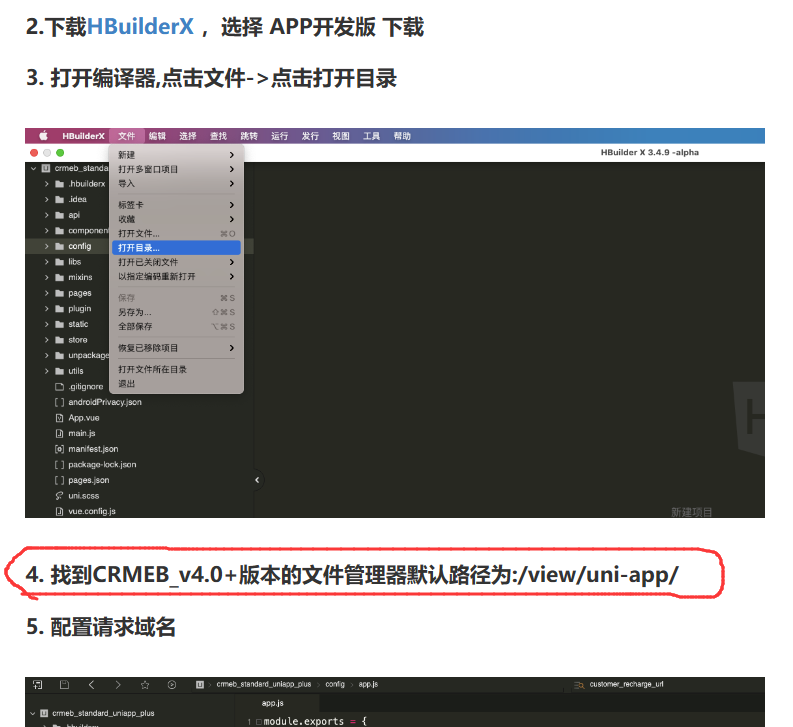Select 退出 at the menu bottom

click(x=176, y=383)
